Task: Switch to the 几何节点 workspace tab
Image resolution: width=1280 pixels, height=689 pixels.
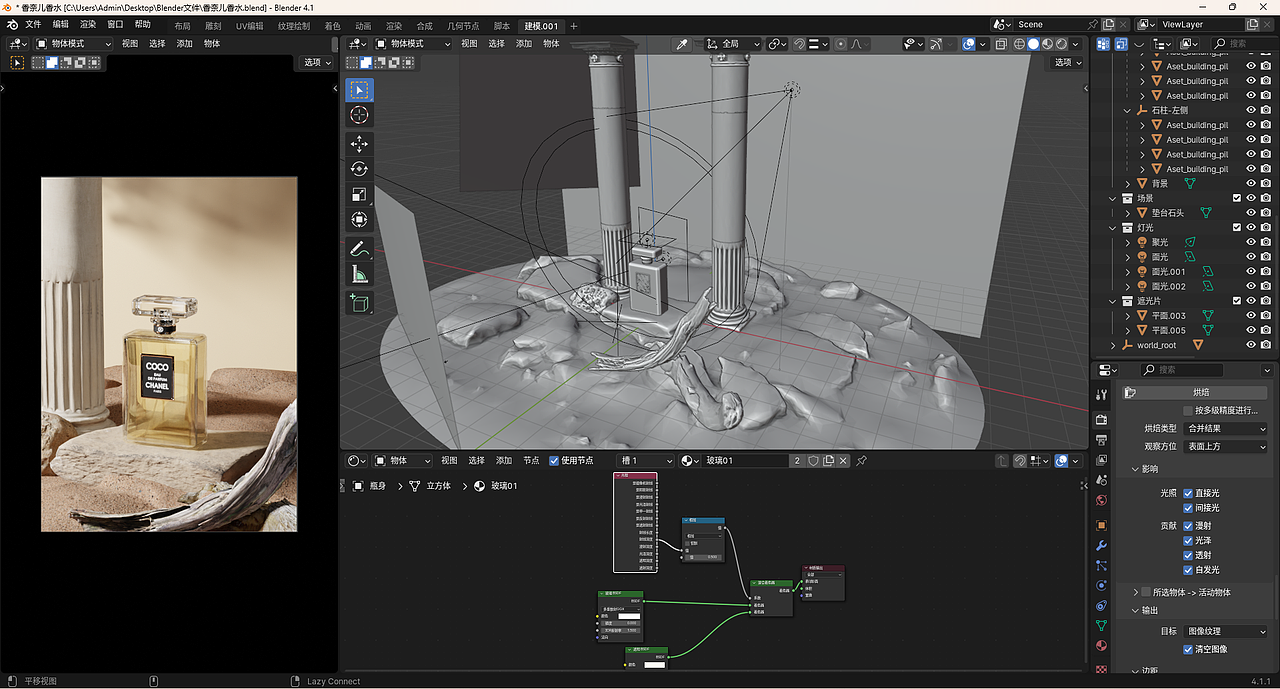Action: tap(464, 26)
